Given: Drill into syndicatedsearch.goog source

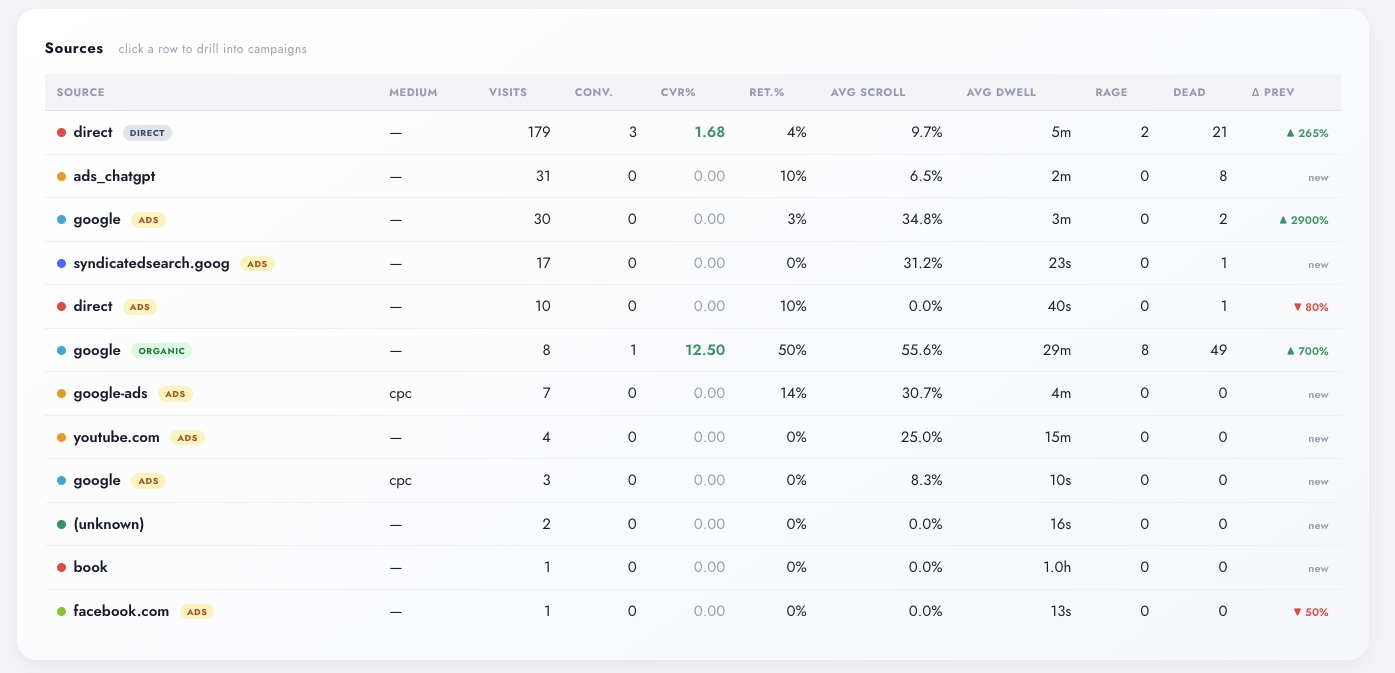Looking at the screenshot, I should tap(693, 263).
